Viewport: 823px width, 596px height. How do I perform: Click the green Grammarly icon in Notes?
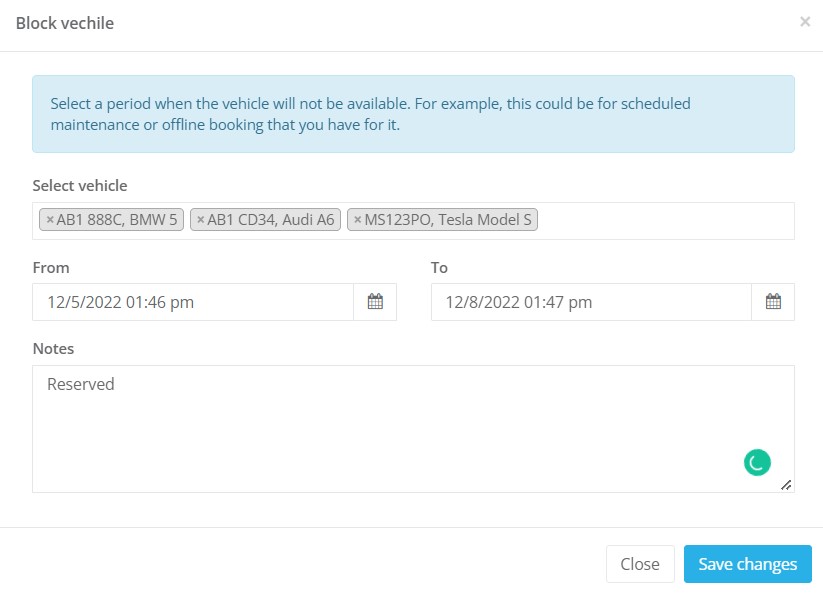coord(757,463)
